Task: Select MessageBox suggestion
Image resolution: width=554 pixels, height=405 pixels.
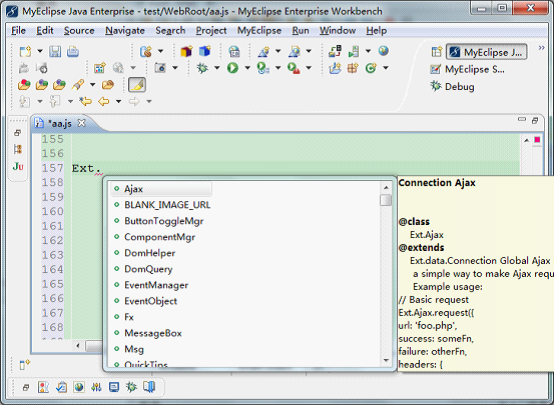Action: click(x=153, y=333)
